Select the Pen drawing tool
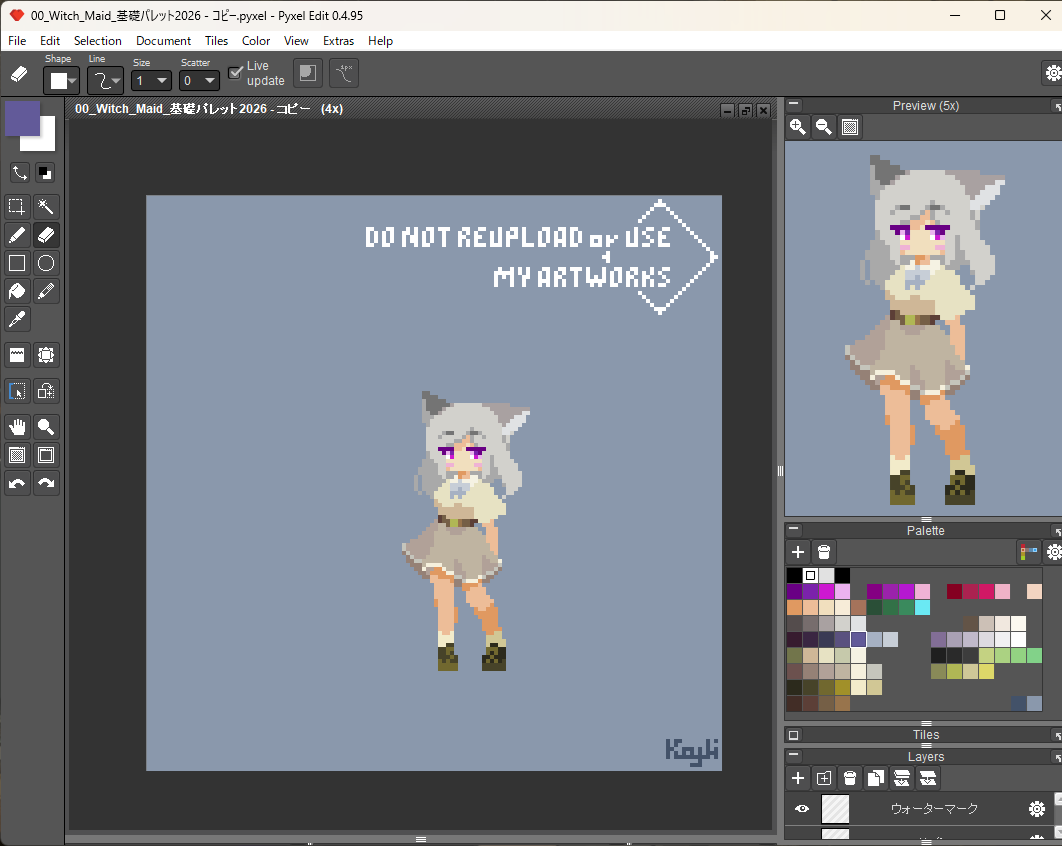This screenshot has height=846, width=1062. tap(17, 235)
